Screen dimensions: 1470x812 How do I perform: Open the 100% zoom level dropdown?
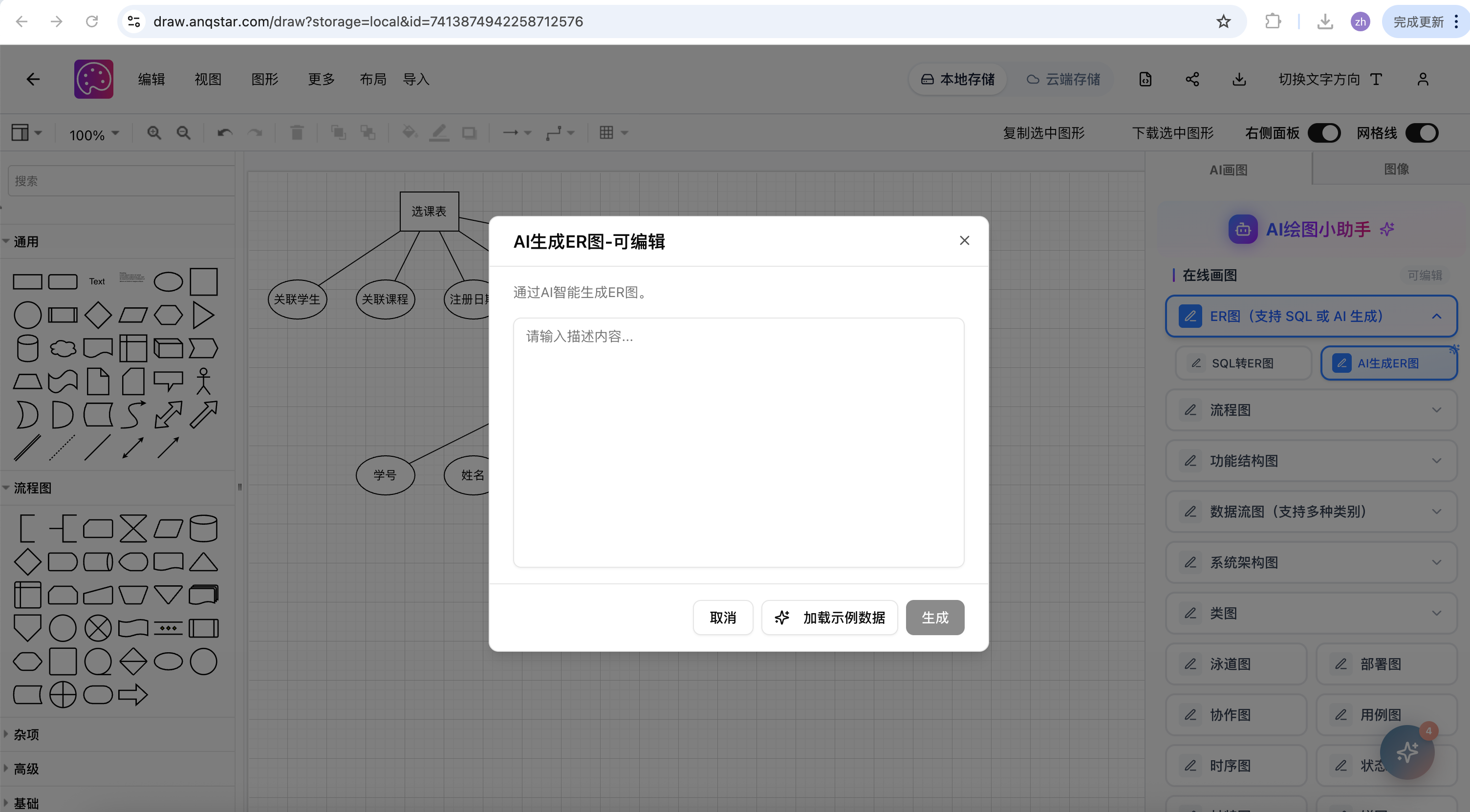pyautogui.click(x=94, y=135)
